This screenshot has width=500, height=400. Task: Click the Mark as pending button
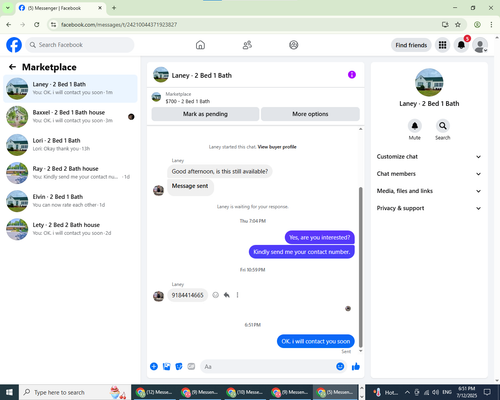pos(205,114)
